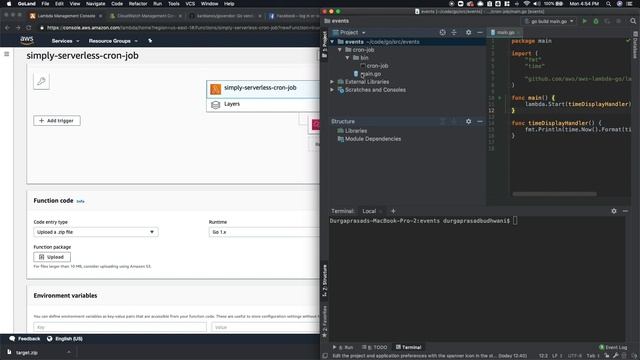Open the Terminal panel settings gear

(x=614, y=211)
